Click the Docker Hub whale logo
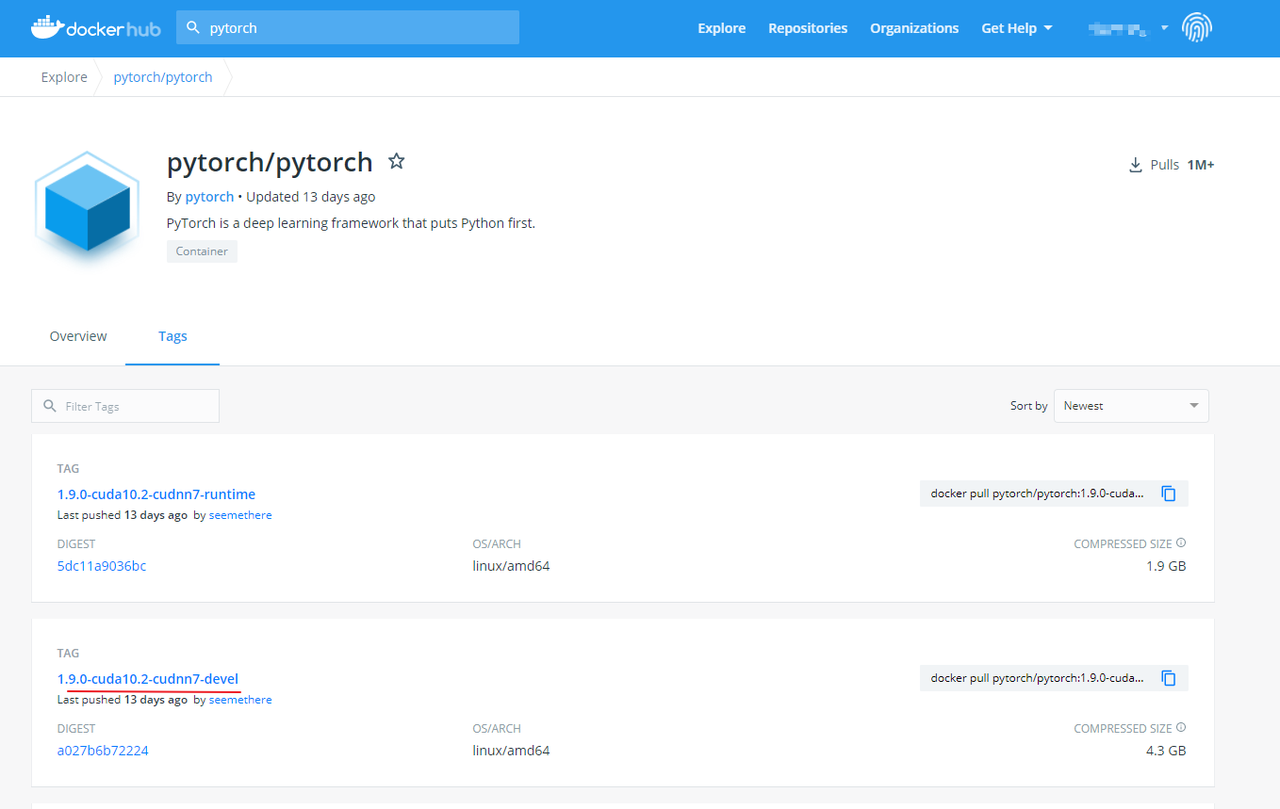1280x809 pixels. coord(96,27)
